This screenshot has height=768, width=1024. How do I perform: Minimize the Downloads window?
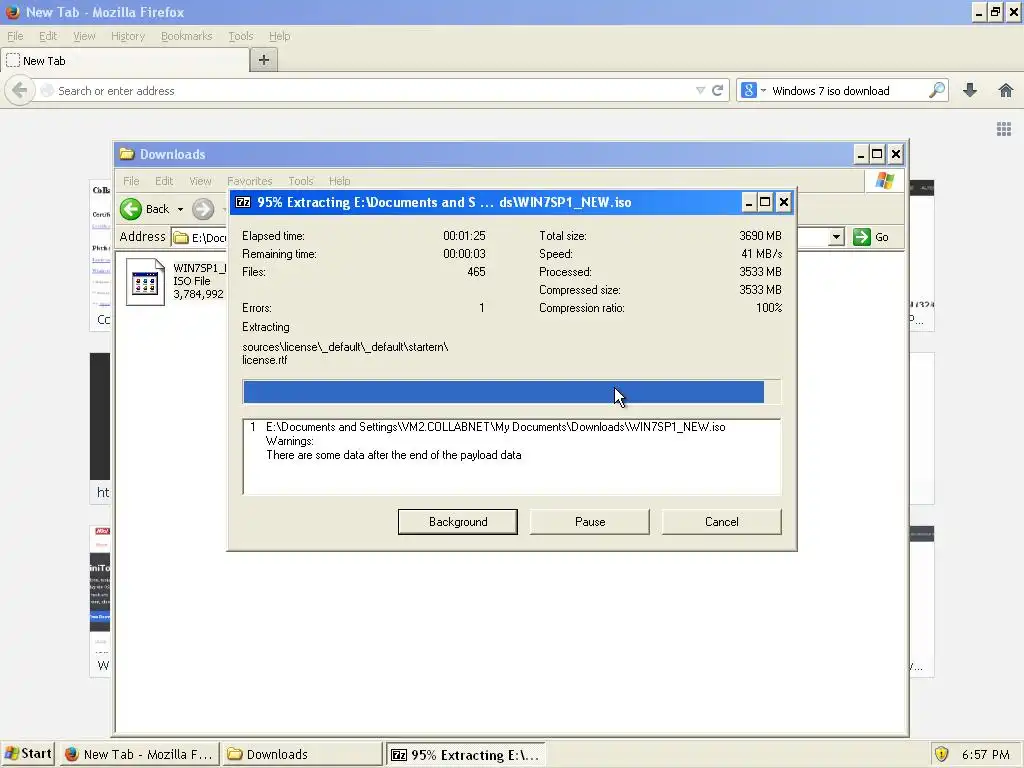860,155
